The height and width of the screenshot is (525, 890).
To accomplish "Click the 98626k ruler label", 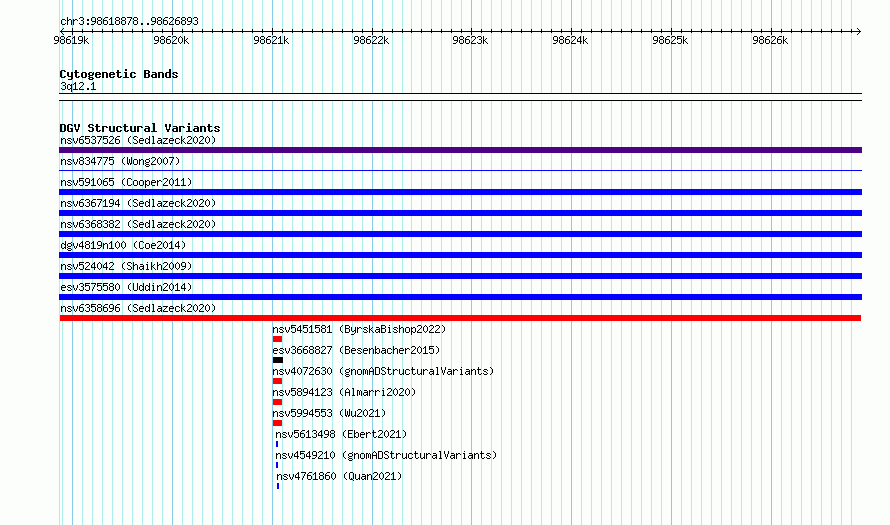I will 770,40.
